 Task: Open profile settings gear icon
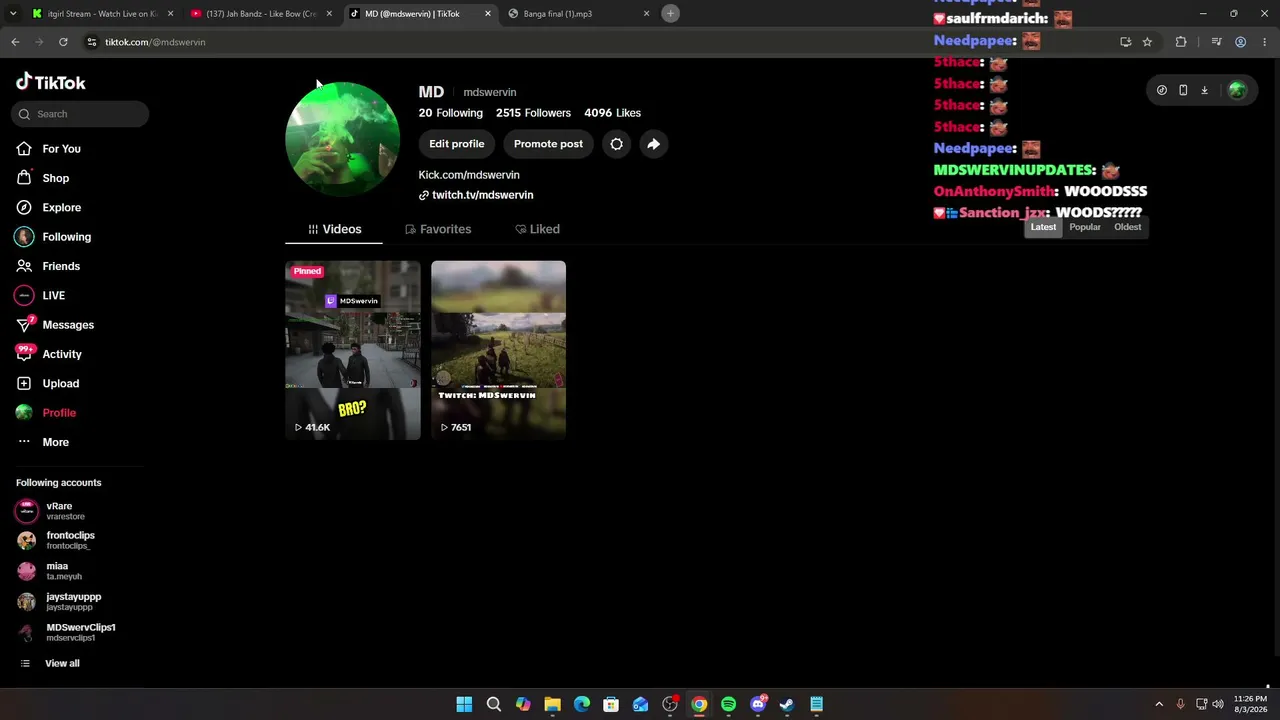click(617, 144)
